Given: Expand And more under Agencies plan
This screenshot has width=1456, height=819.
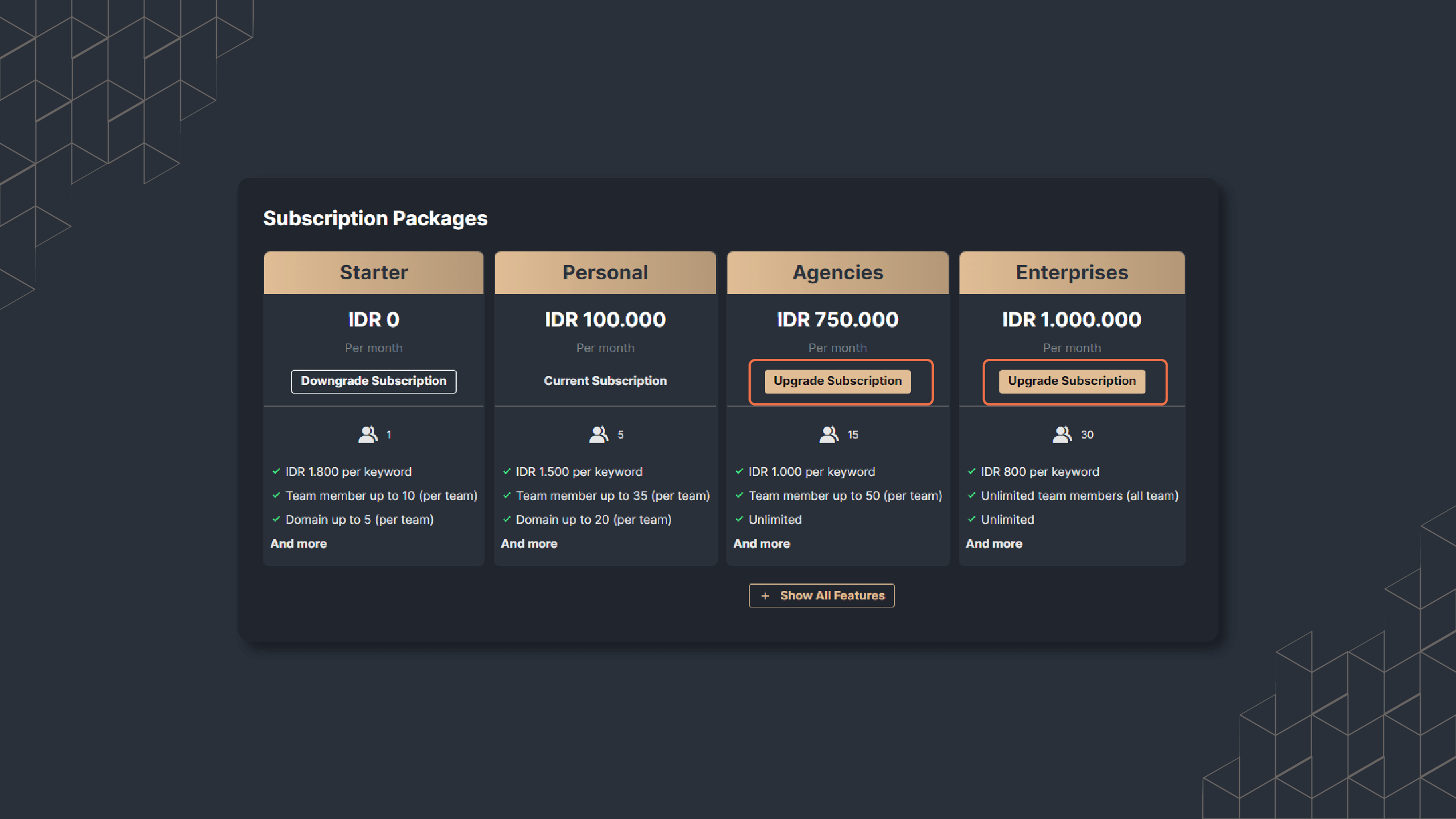Looking at the screenshot, I should point(762,544).
